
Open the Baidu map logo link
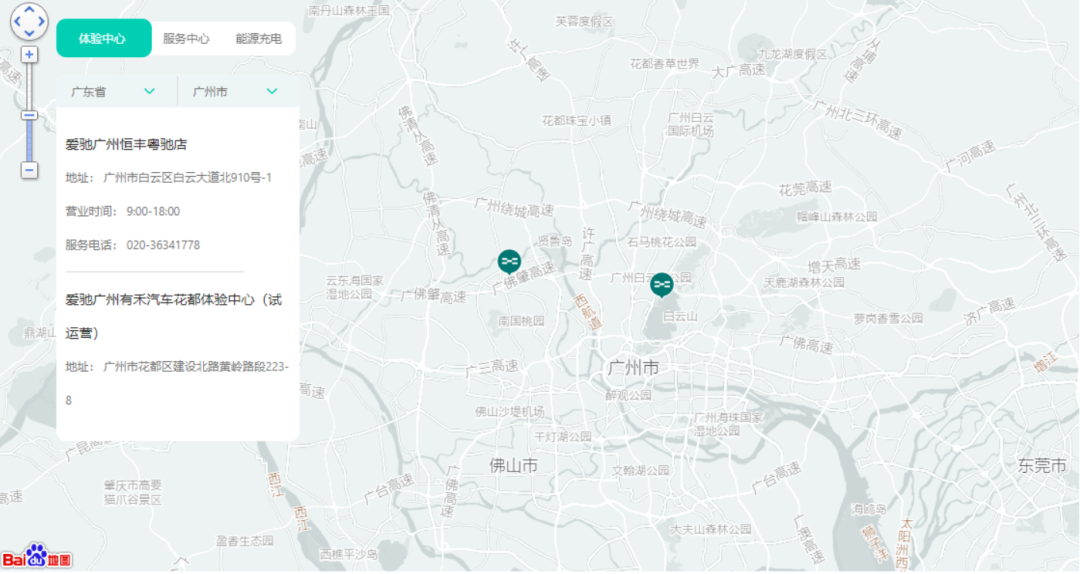point(37,557)
